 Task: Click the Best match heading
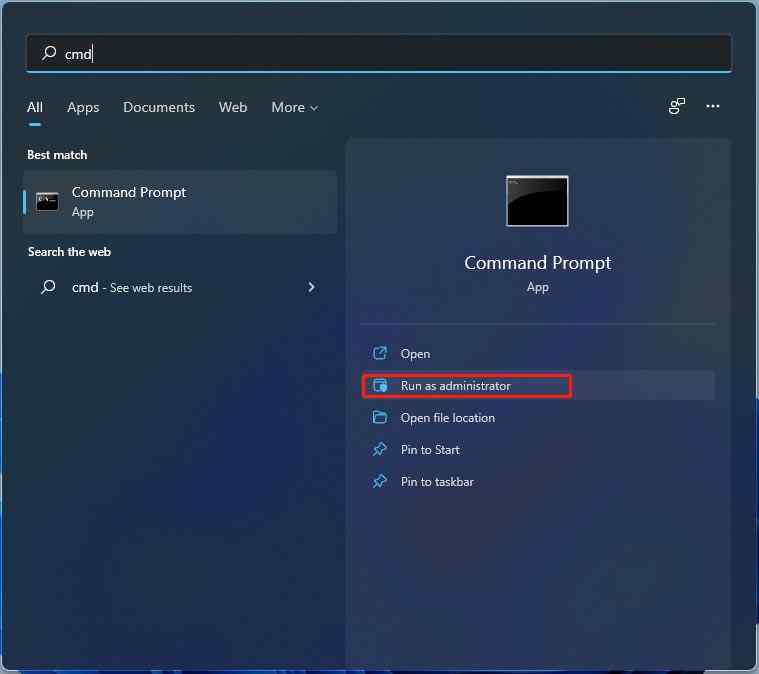click(x=57, y=155)
